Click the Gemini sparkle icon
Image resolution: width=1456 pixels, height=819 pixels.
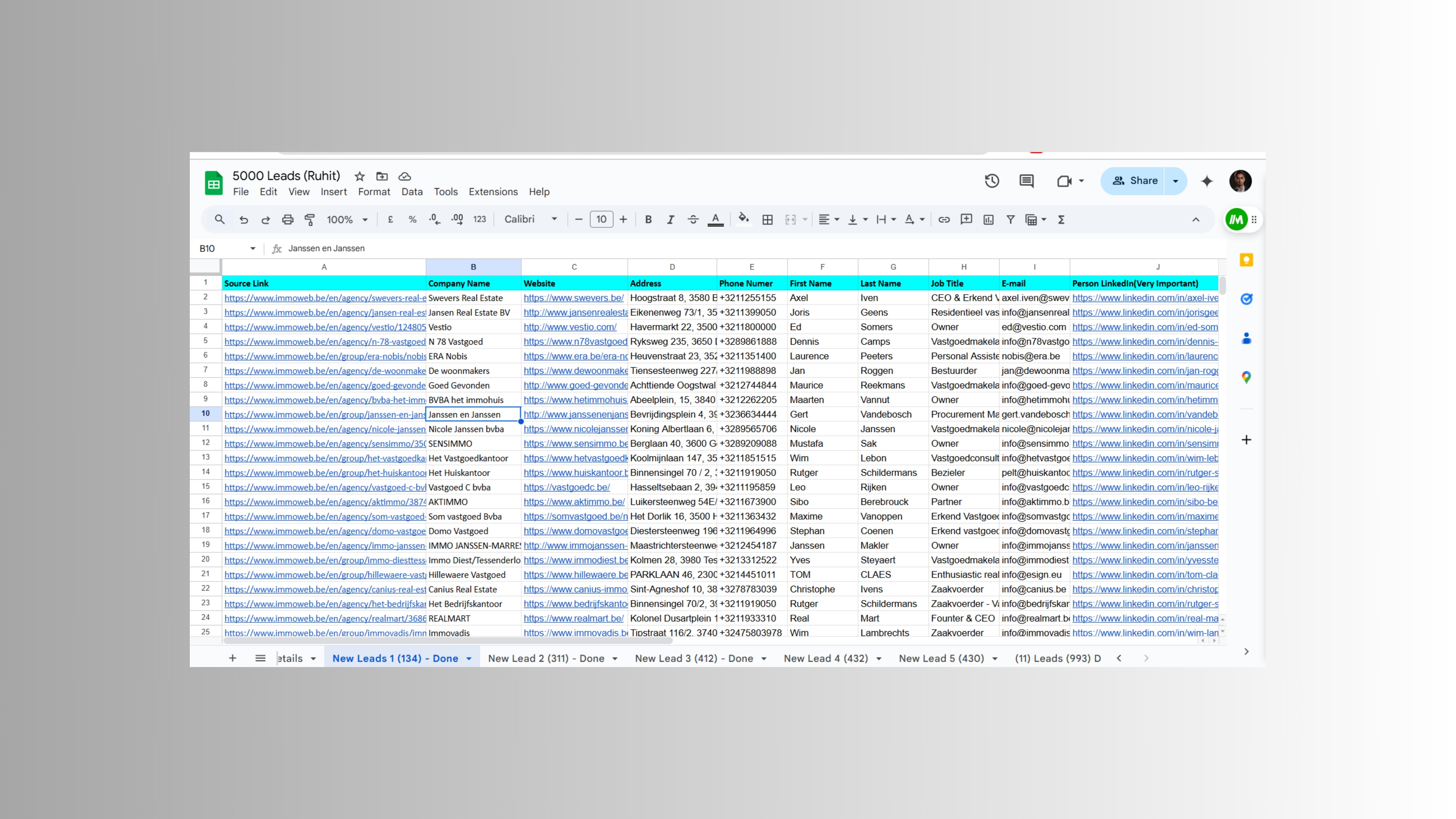[x=1207, y=181]
